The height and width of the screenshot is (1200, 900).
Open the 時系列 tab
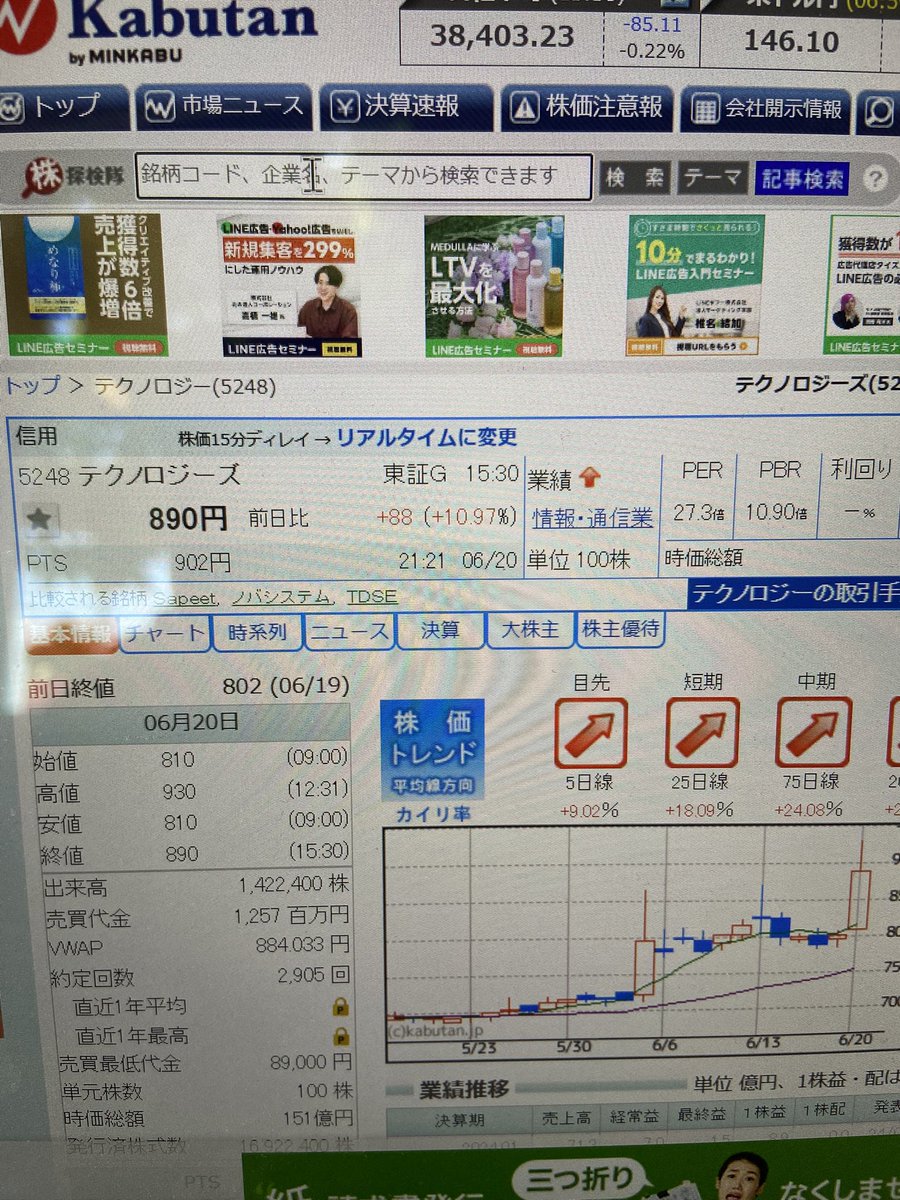tap(255, 631)
